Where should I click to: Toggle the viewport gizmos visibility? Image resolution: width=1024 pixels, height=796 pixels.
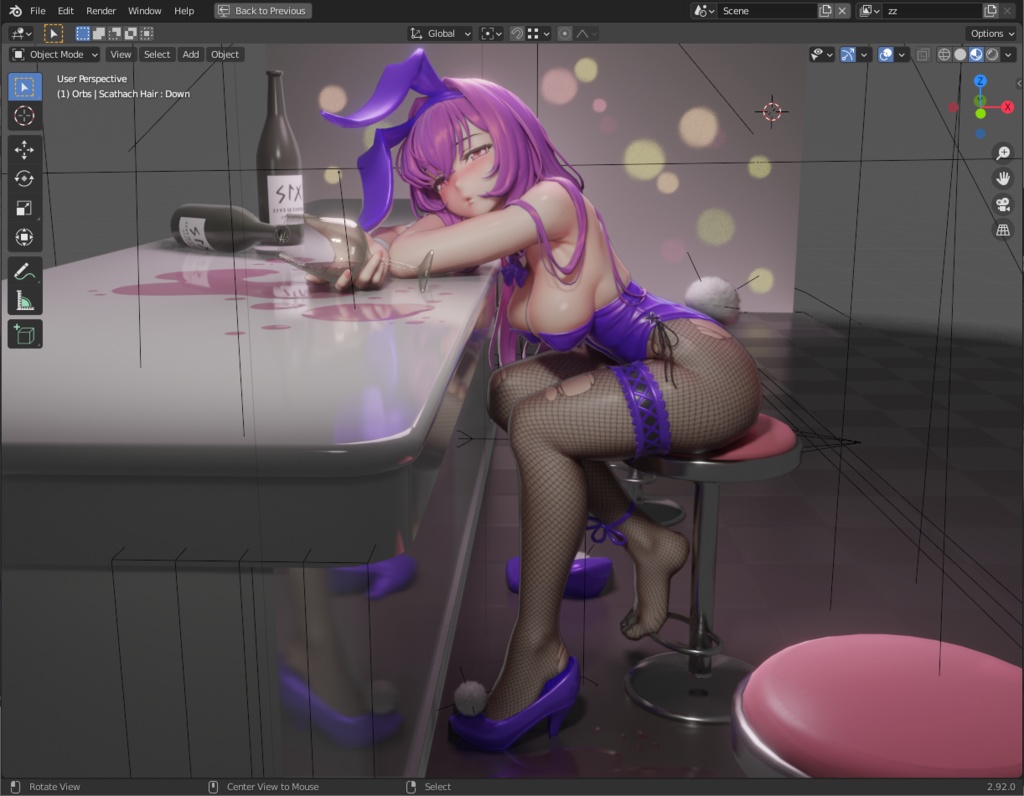coord(847,55)
